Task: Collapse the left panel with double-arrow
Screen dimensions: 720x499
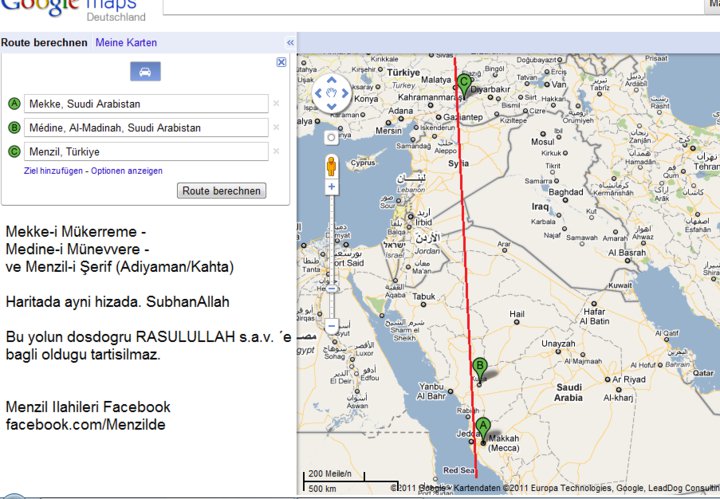Action: [x=290, y=43]
